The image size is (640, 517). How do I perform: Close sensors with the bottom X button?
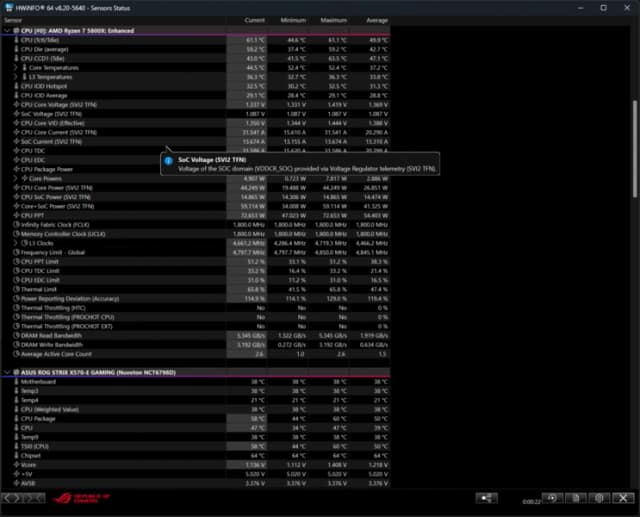[623, 498]
